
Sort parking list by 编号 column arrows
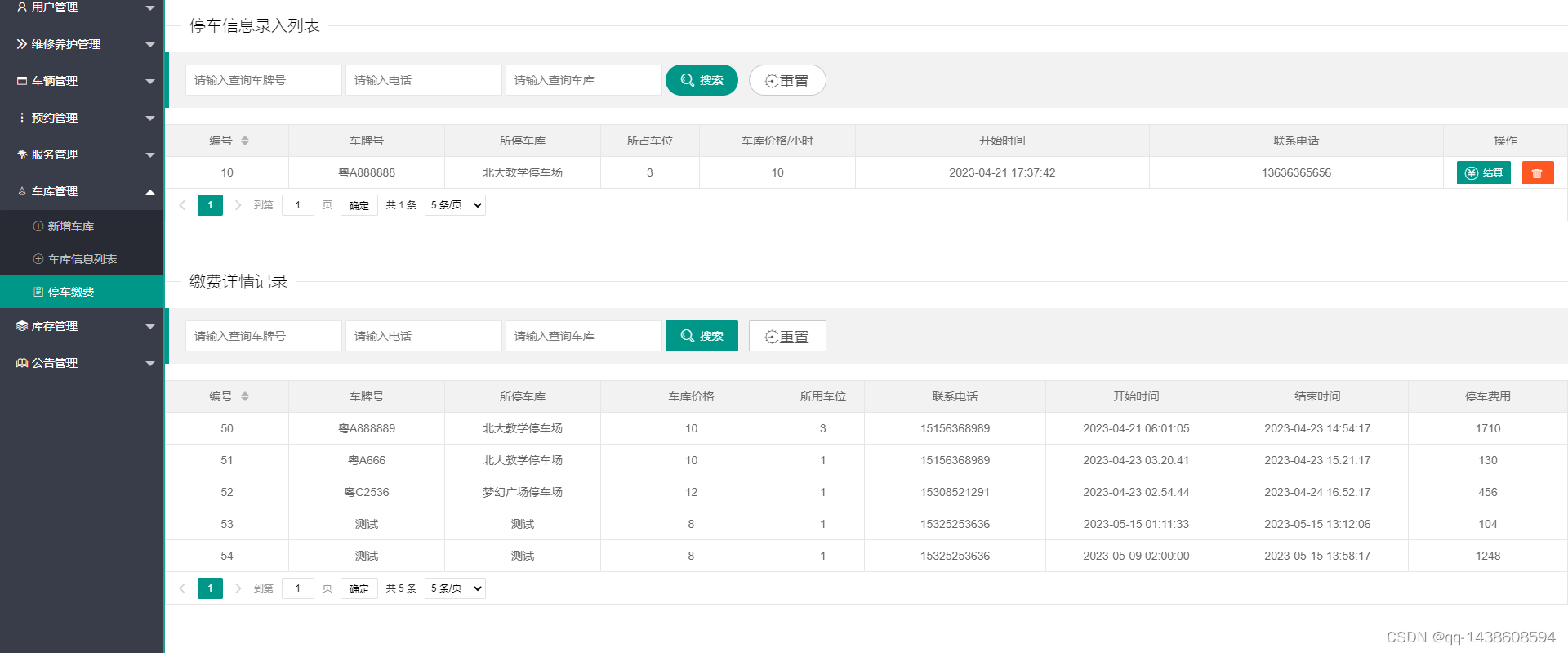245,141
